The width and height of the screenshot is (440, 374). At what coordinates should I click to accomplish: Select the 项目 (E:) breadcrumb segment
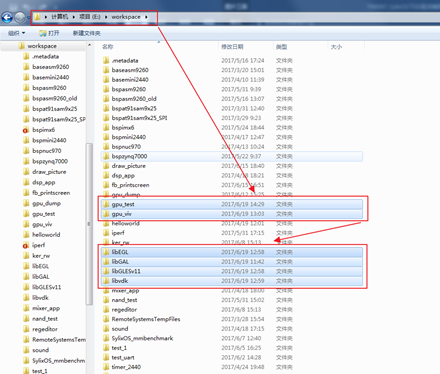pyautogui.click(x=90, y=17)
